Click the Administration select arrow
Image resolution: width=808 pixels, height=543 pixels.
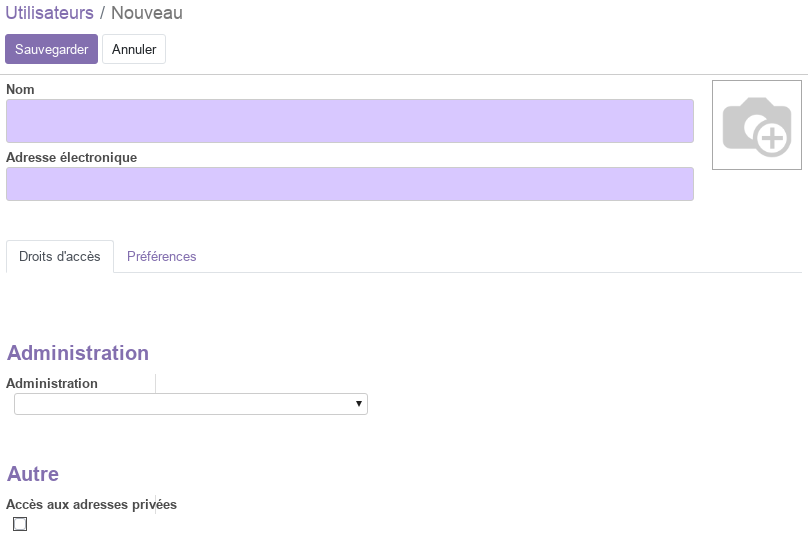click(x=359, y=404)
